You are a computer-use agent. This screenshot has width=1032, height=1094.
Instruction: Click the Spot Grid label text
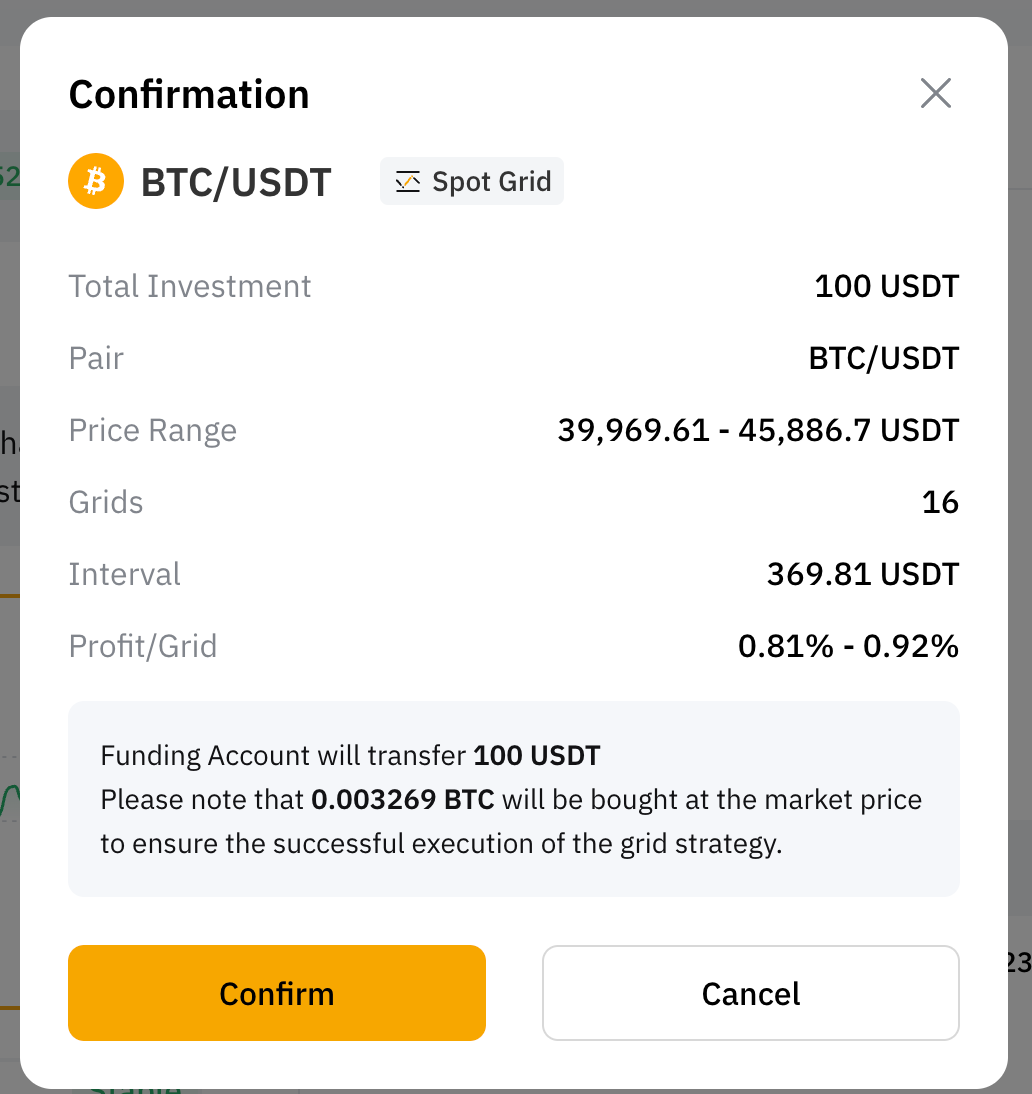pos(491,182)
